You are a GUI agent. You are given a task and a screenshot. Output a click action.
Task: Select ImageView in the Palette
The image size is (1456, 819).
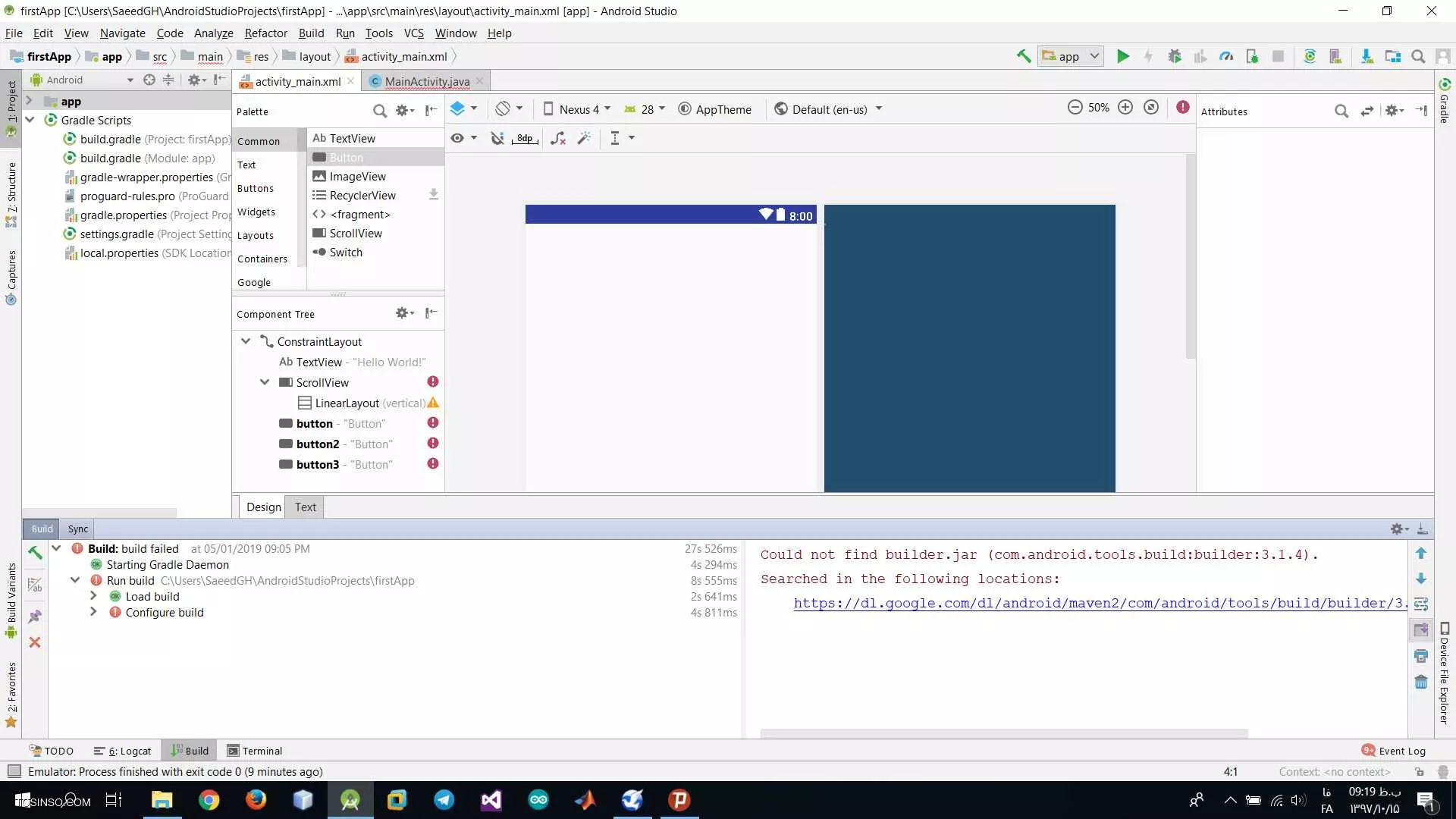tap(375, 176)
